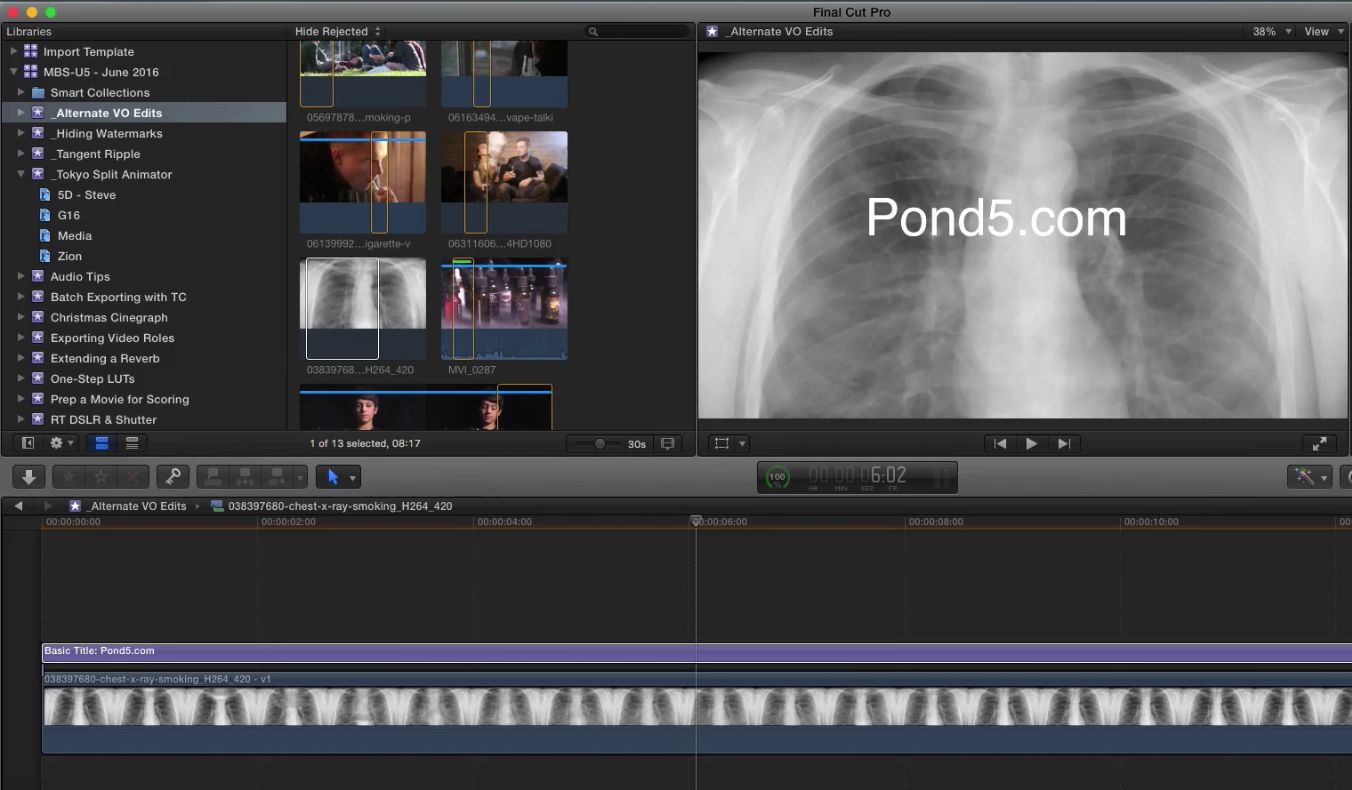This screenshot has width=1352, height=790.
Task: Open the tools popup arrow beside the Select tool
Action: (352, 478)
